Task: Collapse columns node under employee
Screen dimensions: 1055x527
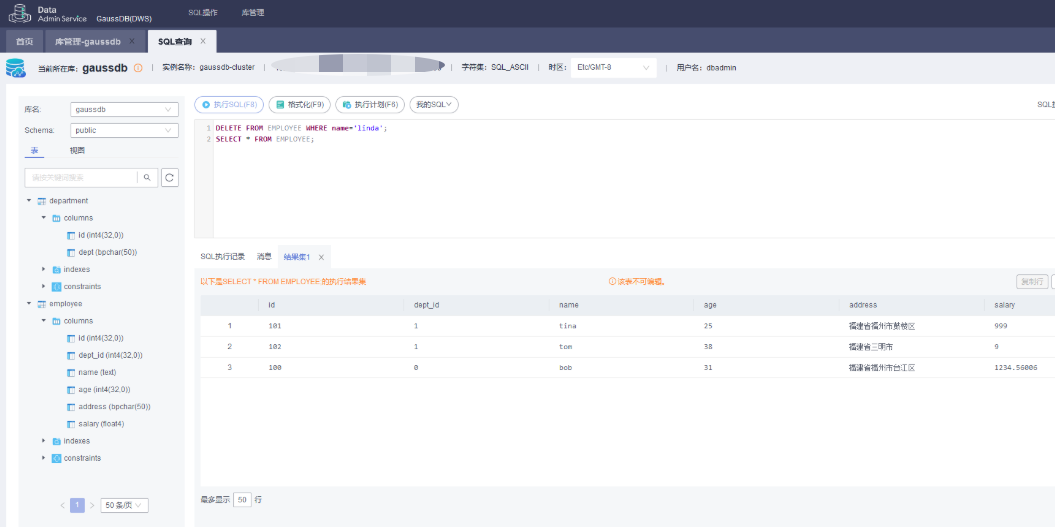Action: pos(44,321)
